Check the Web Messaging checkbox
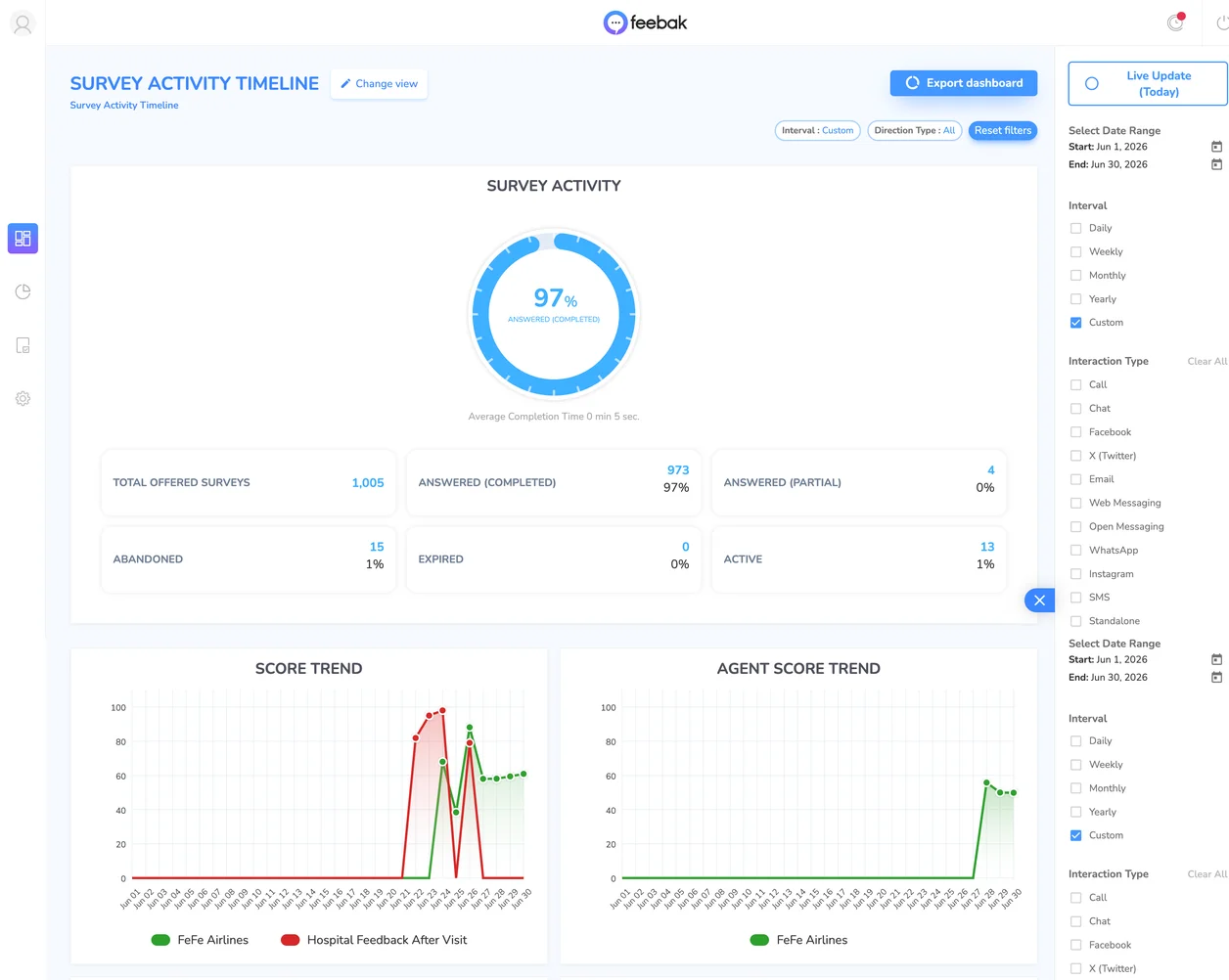 pyautogui.click(x=1076, y=503)
